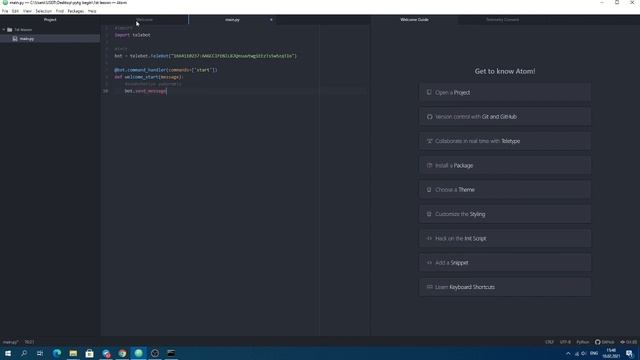Click the Open a Project icon
640x360 pixels.
pos(429,93)
